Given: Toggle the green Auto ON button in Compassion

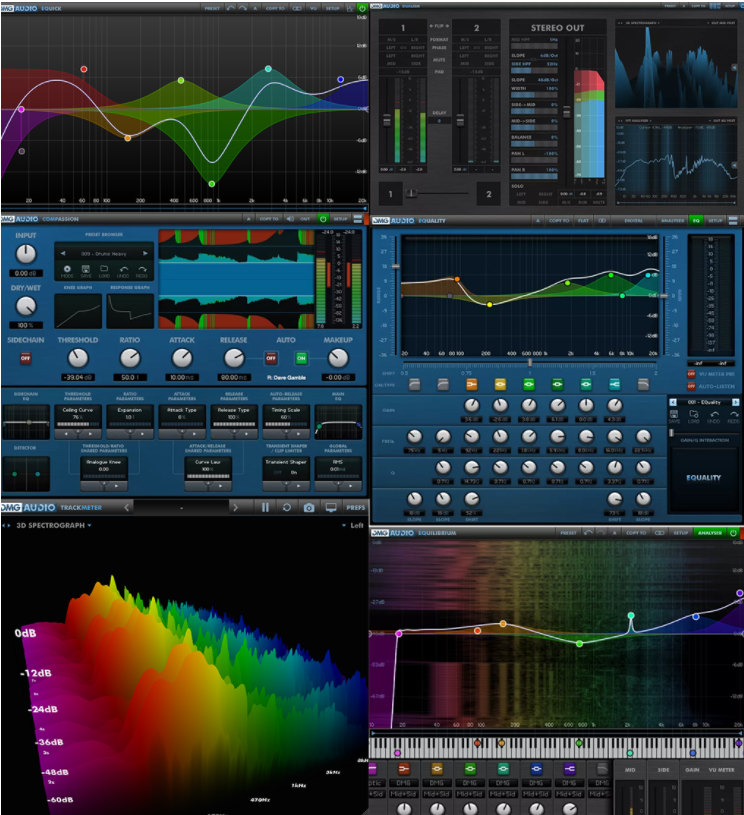Looking at the screenshot, I should tap(301, 358).
